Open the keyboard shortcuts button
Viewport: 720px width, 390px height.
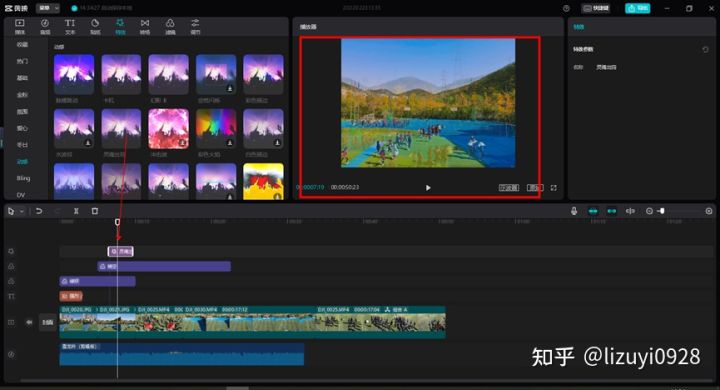tap(596, 8)
